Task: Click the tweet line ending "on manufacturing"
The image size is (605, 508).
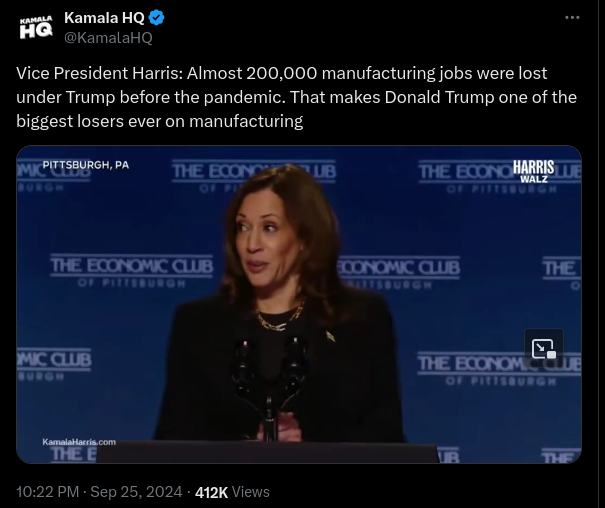Action: click(x=159, y=121)
